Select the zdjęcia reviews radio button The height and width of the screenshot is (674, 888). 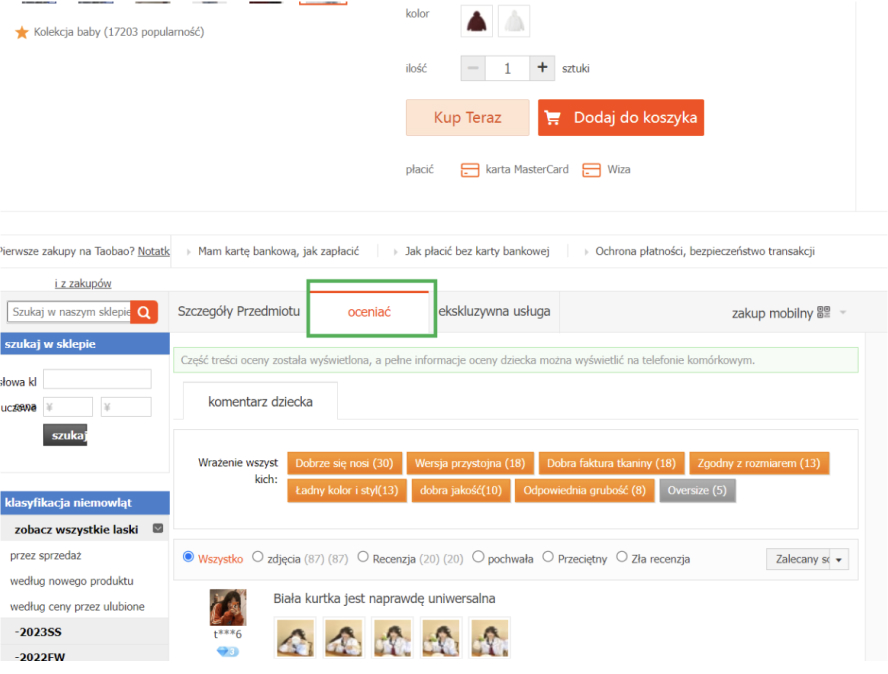[258, 558]
